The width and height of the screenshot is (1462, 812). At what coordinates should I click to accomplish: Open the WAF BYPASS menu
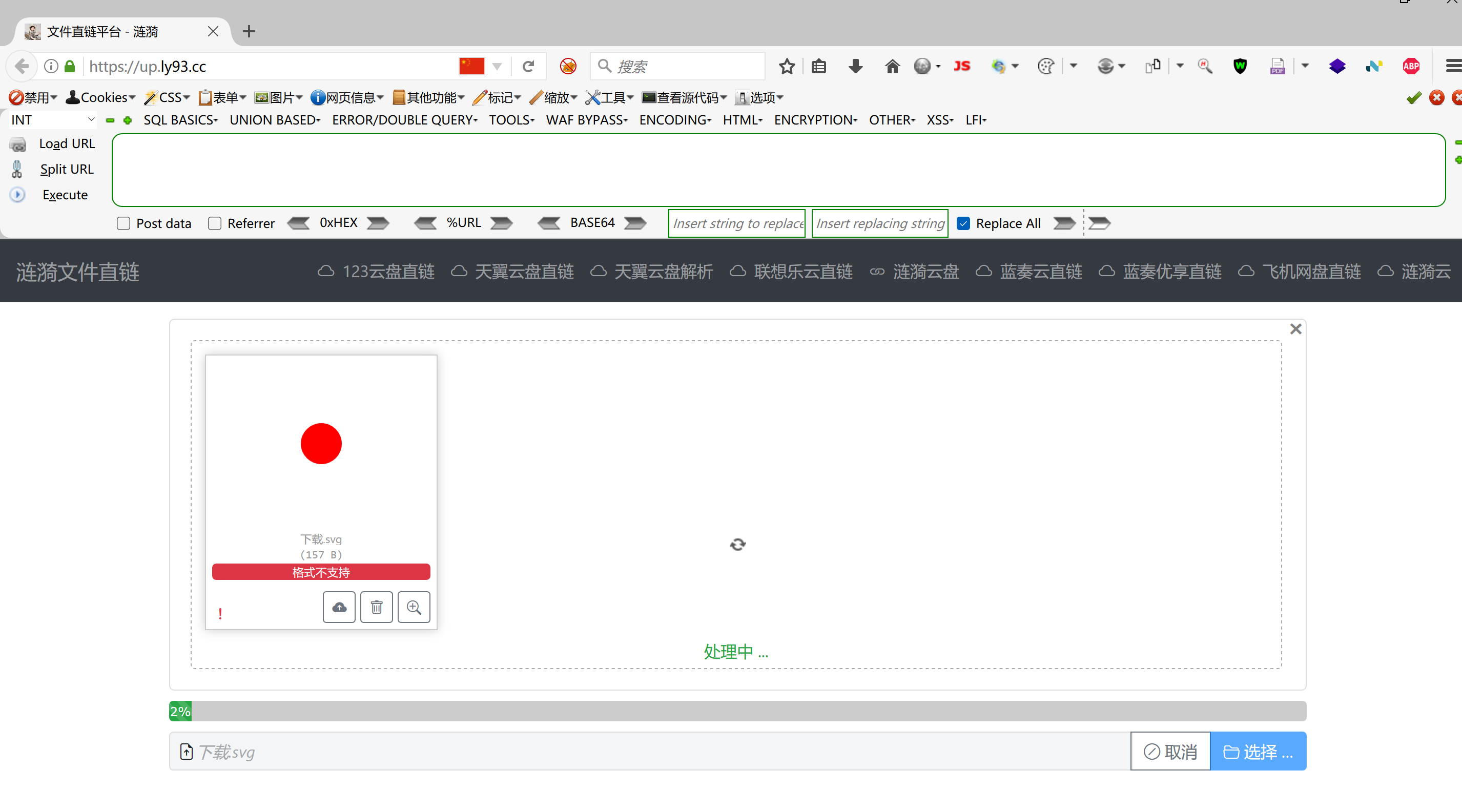click(586, 120)
